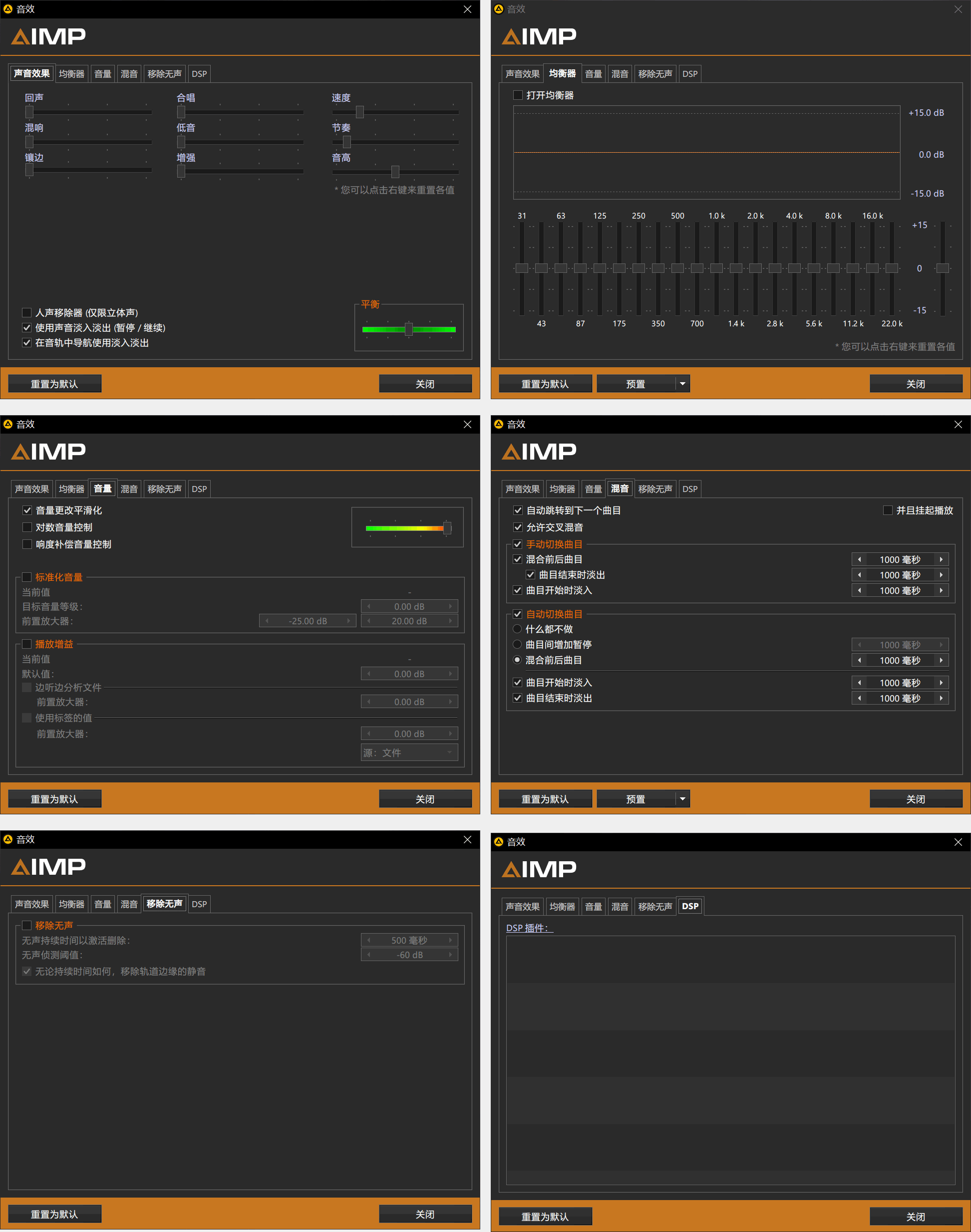This screenshot has width=971, height=1232.
Task: Enable 人声移除器 (仅限立体声) checkbox
Action: [x=27, y=312]
